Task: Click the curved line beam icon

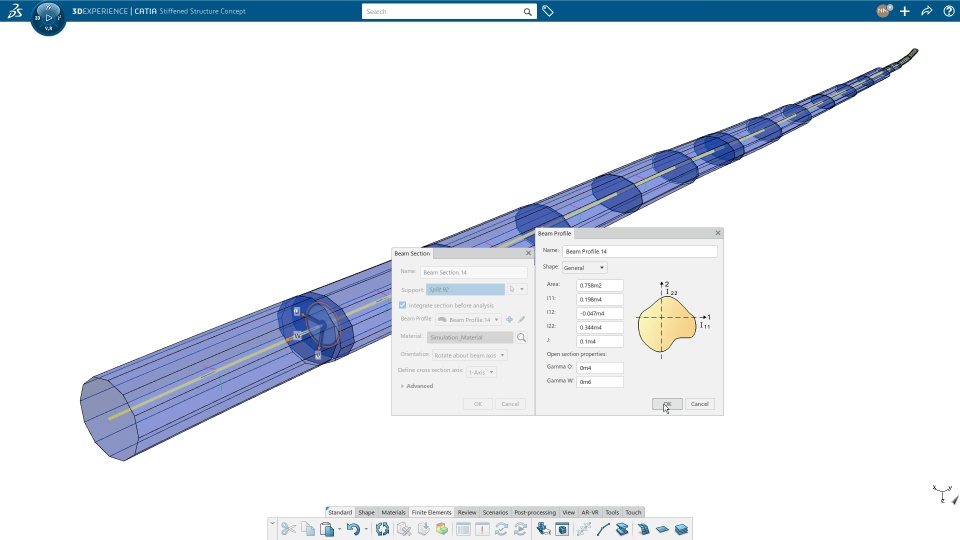Action: click(603, 529)
